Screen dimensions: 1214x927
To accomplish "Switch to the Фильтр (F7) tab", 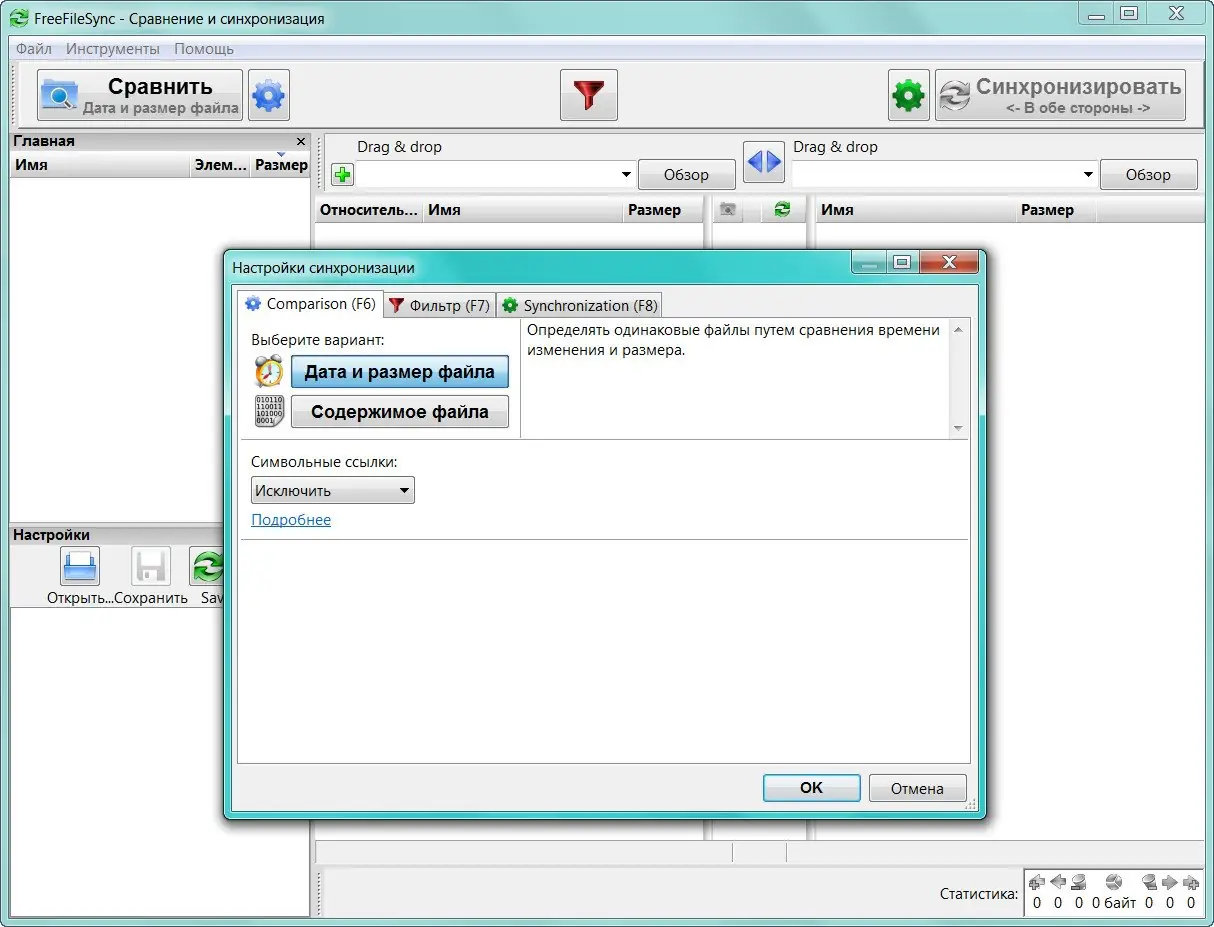I will 439,306.
